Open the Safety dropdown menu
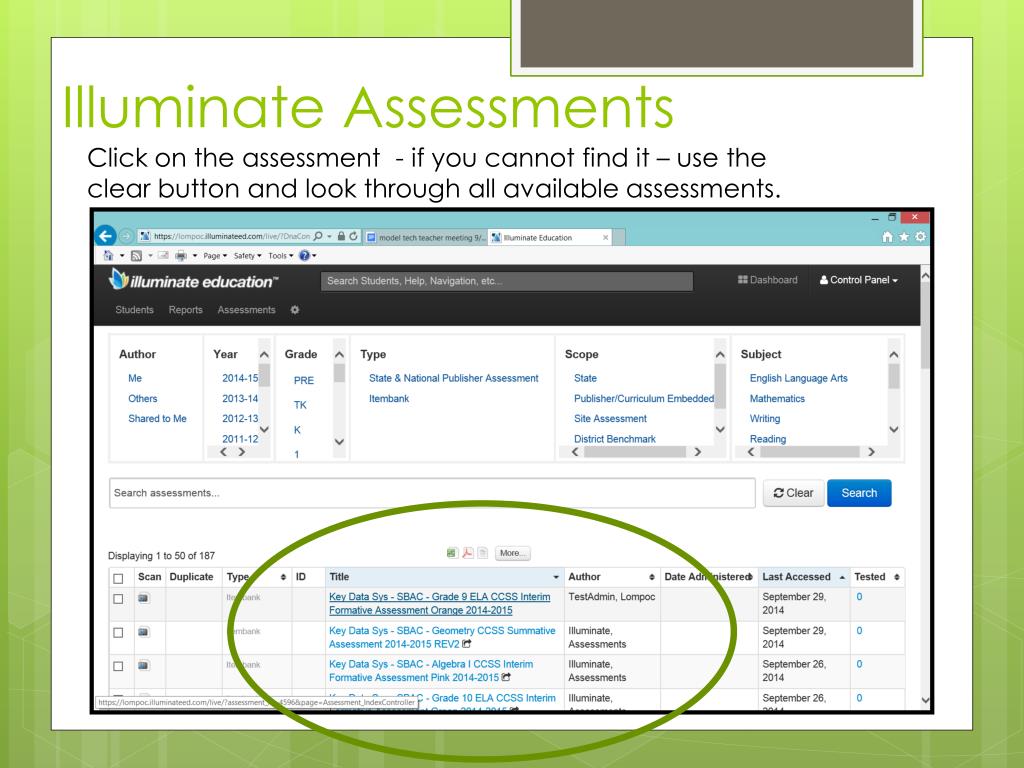Screen dimensions: 1024x768 click(x=248, y=256)
